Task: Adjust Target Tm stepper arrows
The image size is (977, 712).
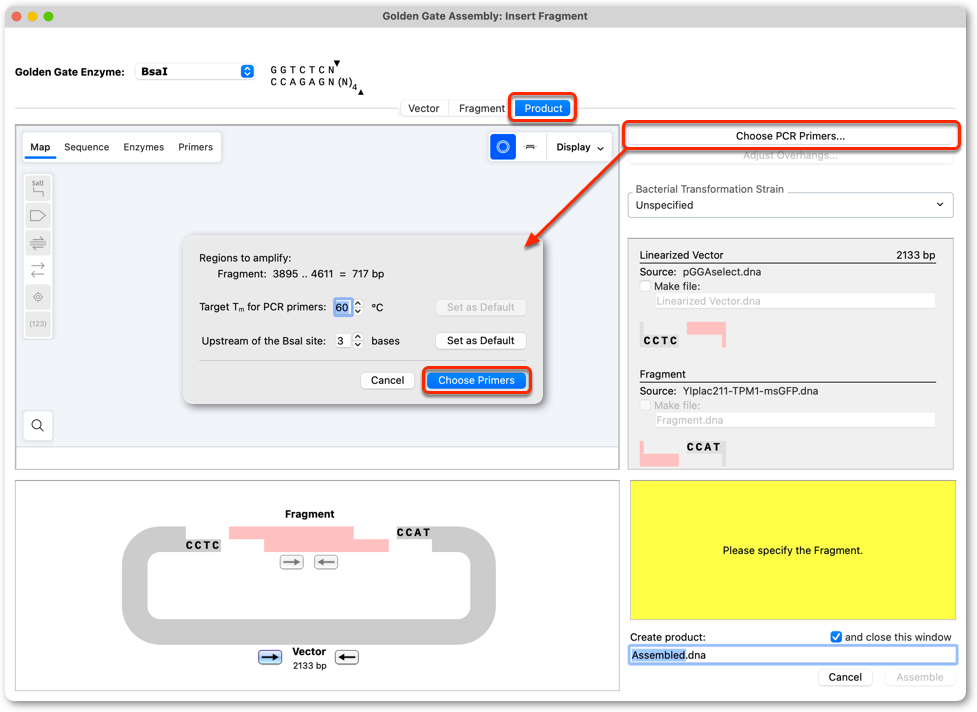Action: click(358, 307)
